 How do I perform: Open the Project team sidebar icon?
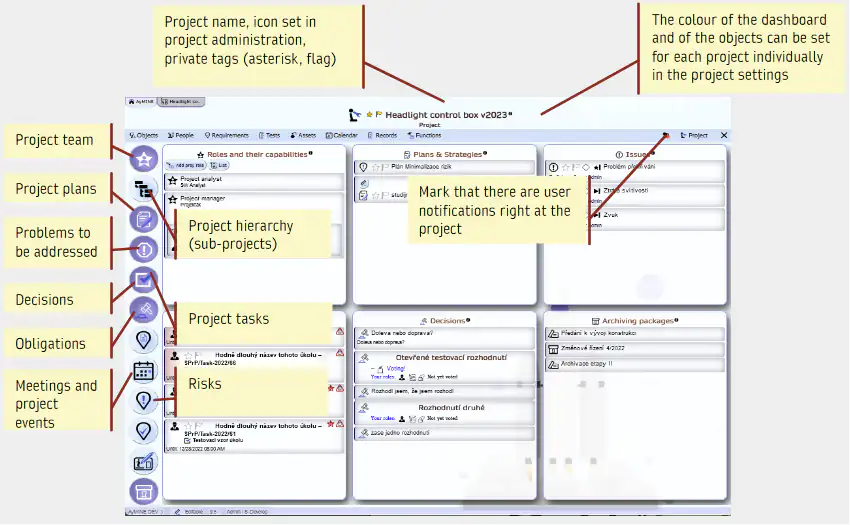(x=144, y=159)
